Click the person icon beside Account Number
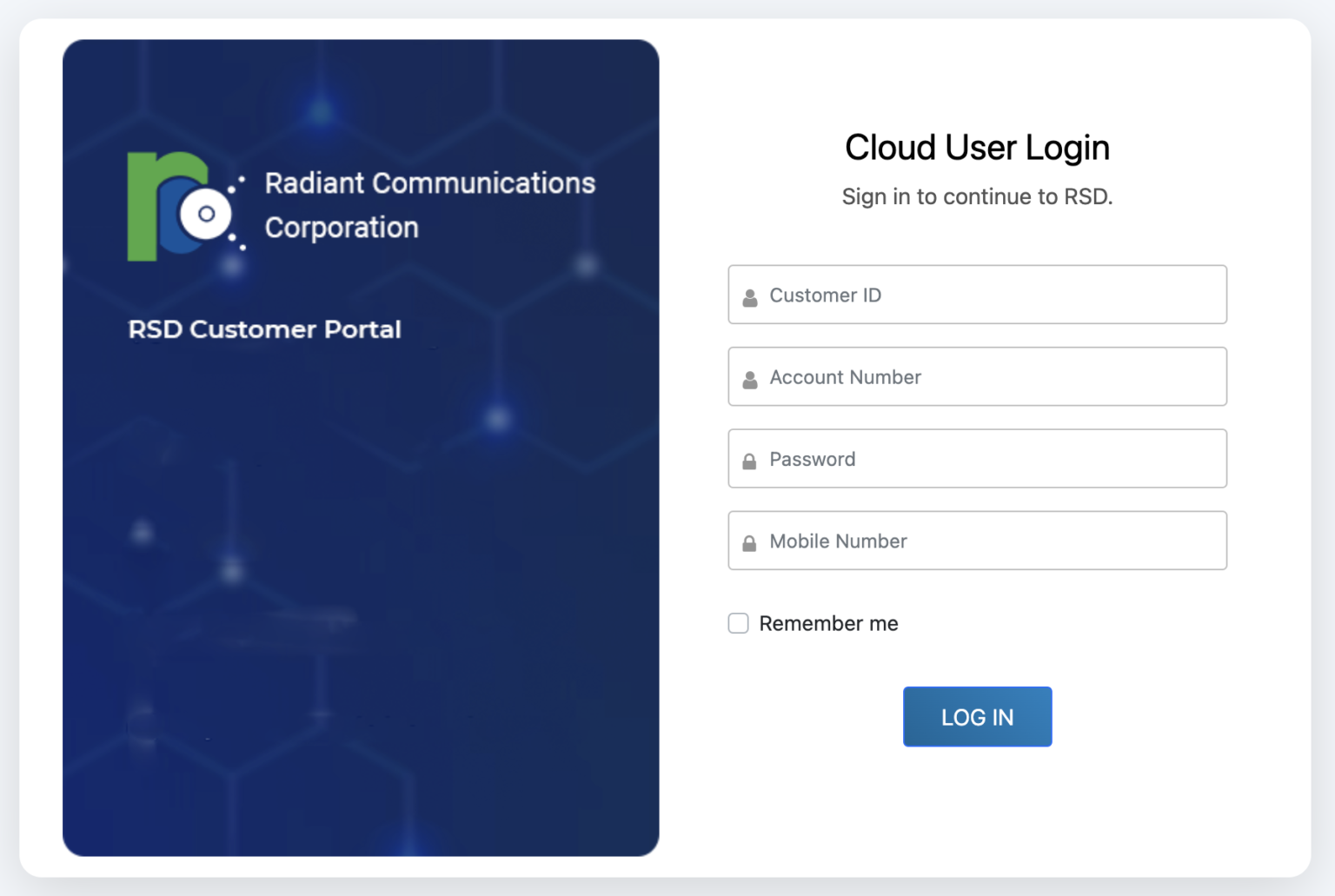Screen dimensions: 1335x896 748,377
